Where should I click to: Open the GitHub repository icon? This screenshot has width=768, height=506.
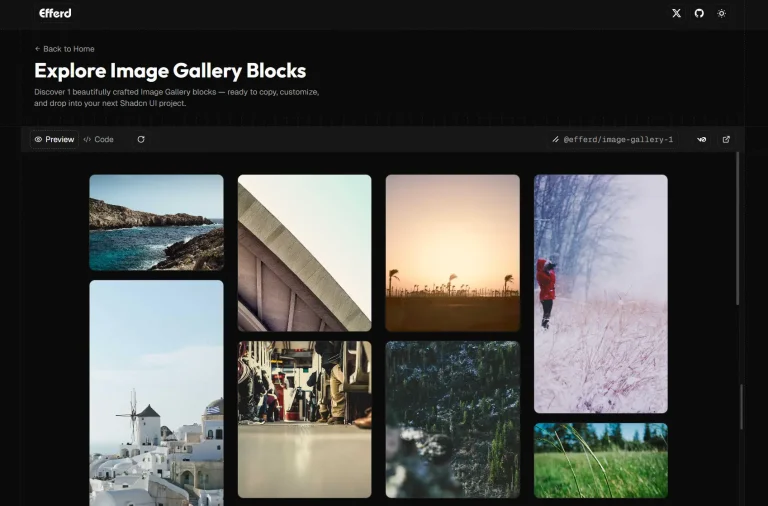point(699,13)
